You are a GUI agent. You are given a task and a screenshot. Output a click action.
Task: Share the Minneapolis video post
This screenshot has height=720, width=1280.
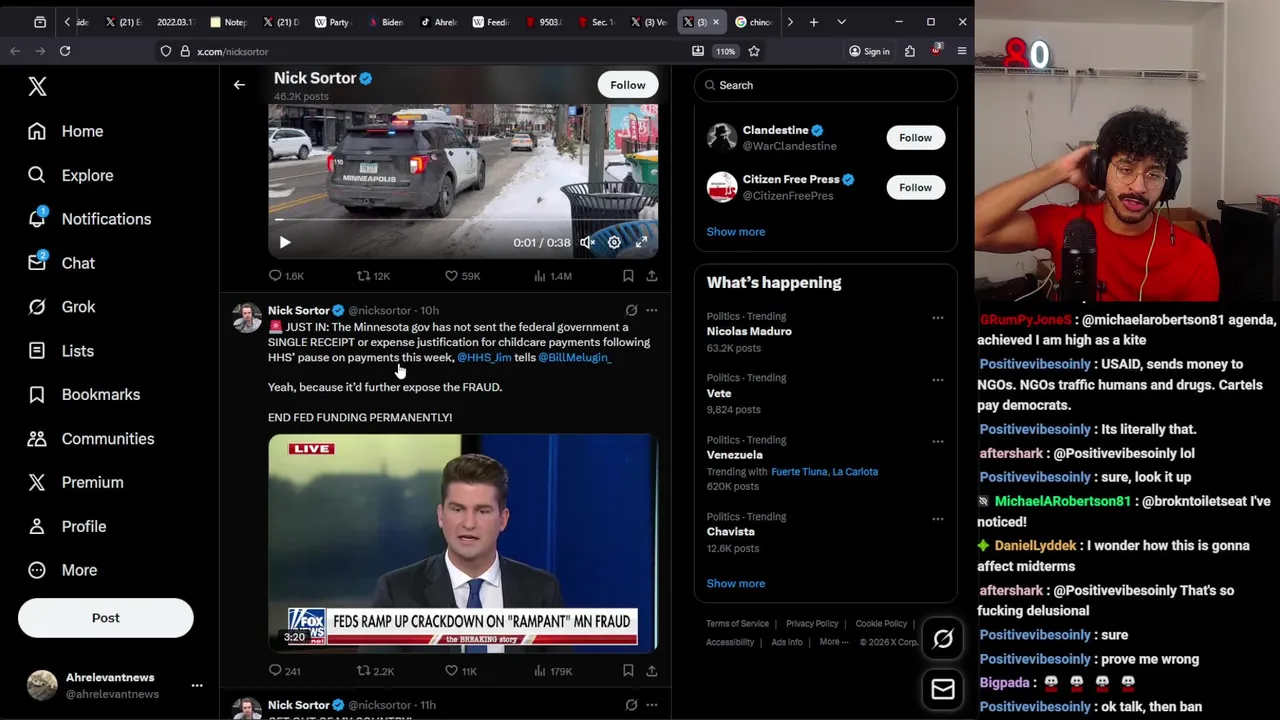651,276
